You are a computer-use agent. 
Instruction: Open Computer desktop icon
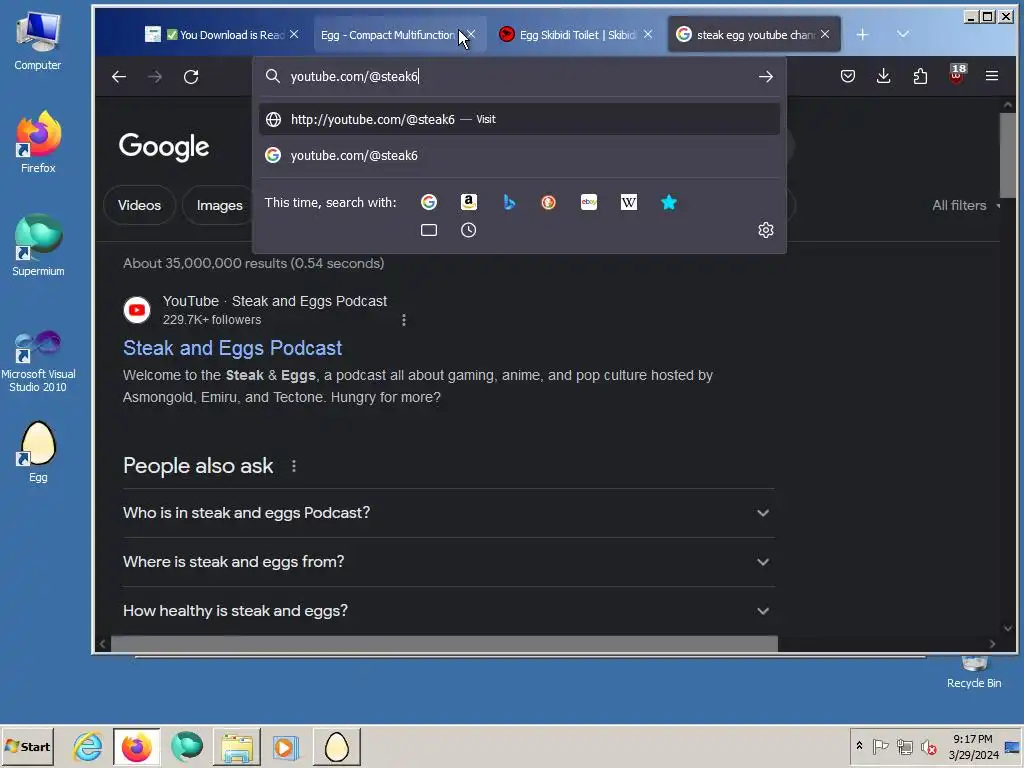pos(38,41)
